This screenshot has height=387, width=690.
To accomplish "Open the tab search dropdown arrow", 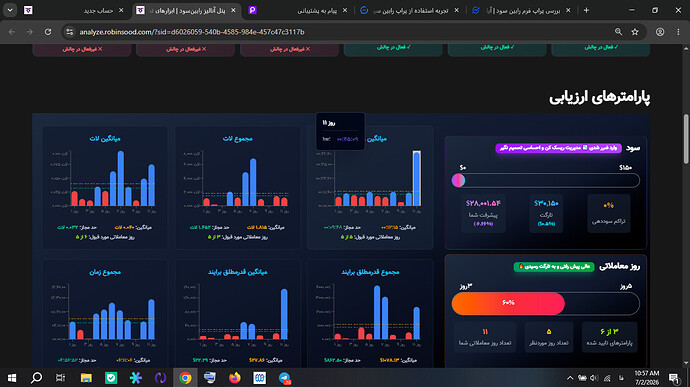I will [x=10, y=10].
